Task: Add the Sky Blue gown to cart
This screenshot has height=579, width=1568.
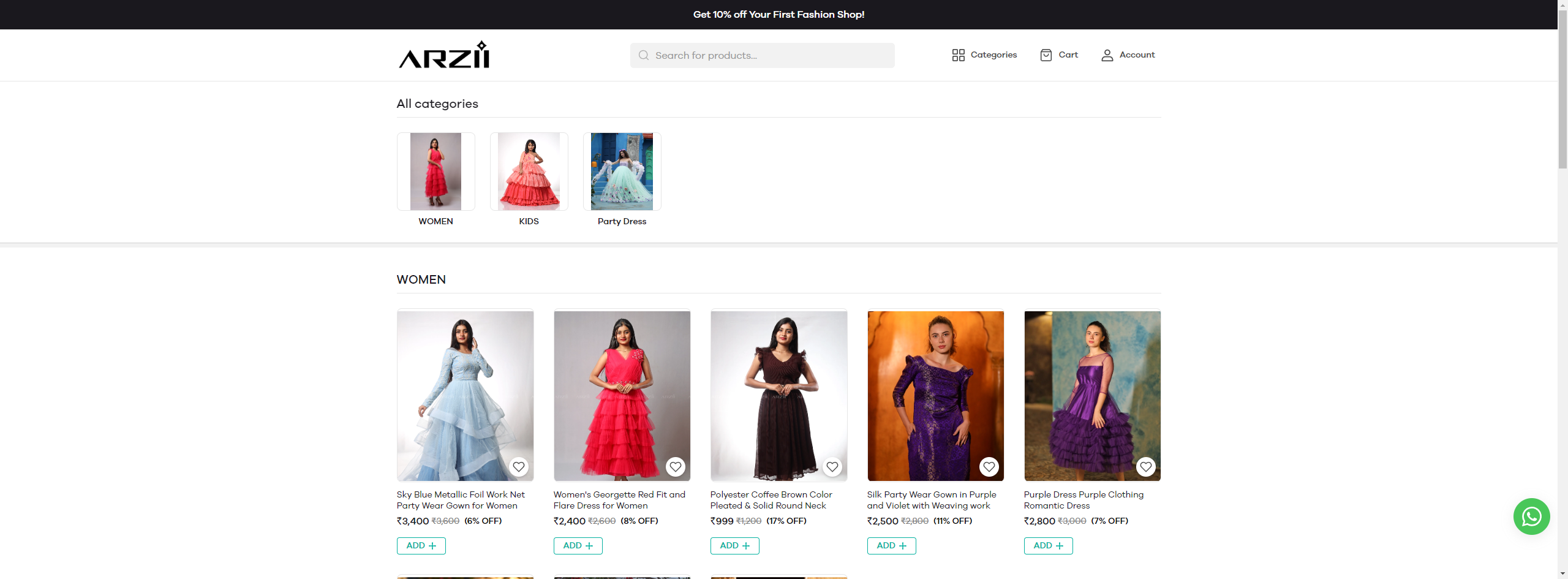Action: point(421,546)
